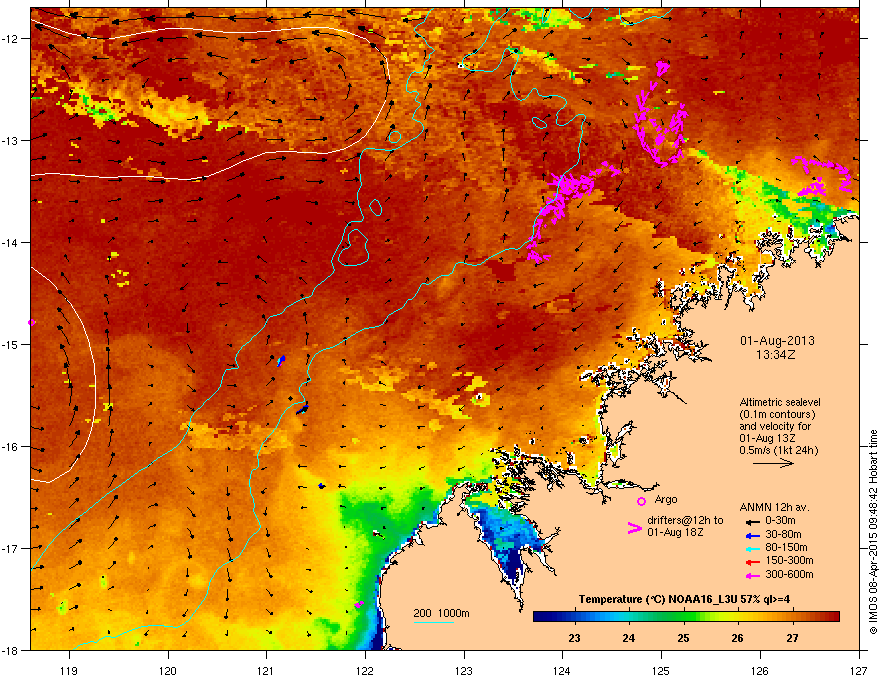Click the 'Argo' legend label
The width and height of the screenshot is (880, 680).
(x=666, y=499)
